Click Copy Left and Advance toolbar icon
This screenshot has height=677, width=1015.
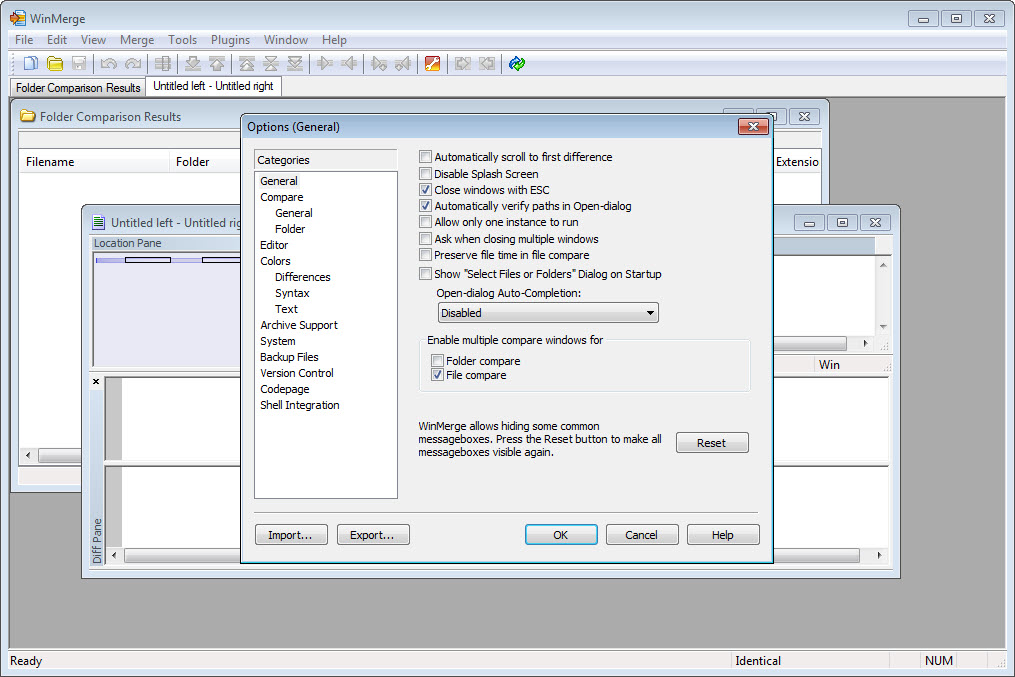click(403, 63)
